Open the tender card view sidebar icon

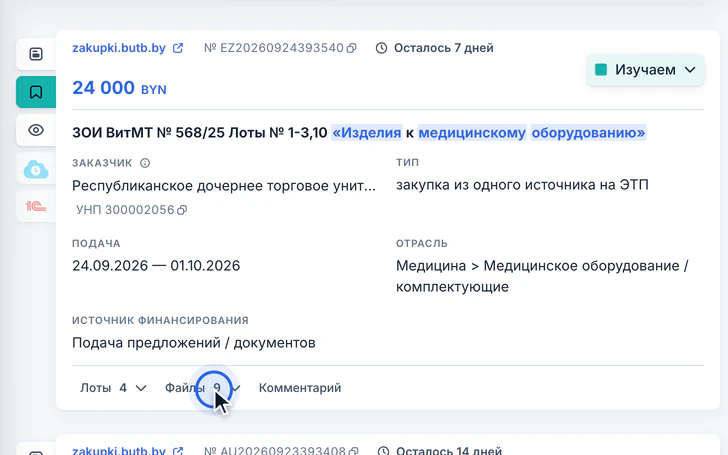(x=36, y=54)
